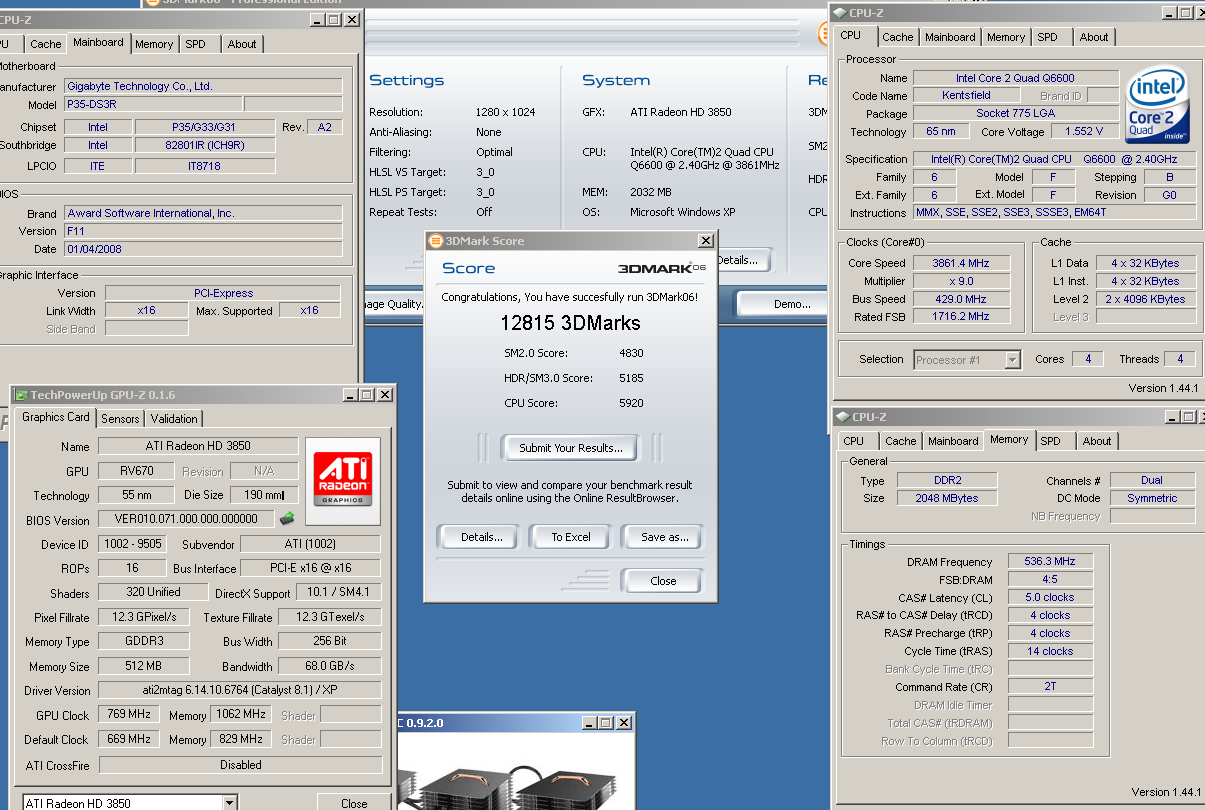Click the title icon of the upper-right CPU-Z window
This screenshot has width=1205, height=810.
coord(838,13)
